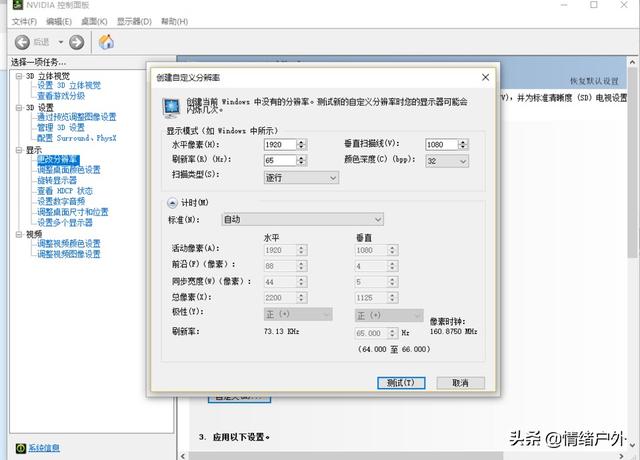Select 配置 Surround、PhysX in tree
This screenshot has height=460, width=640.
tap(77, 138)
